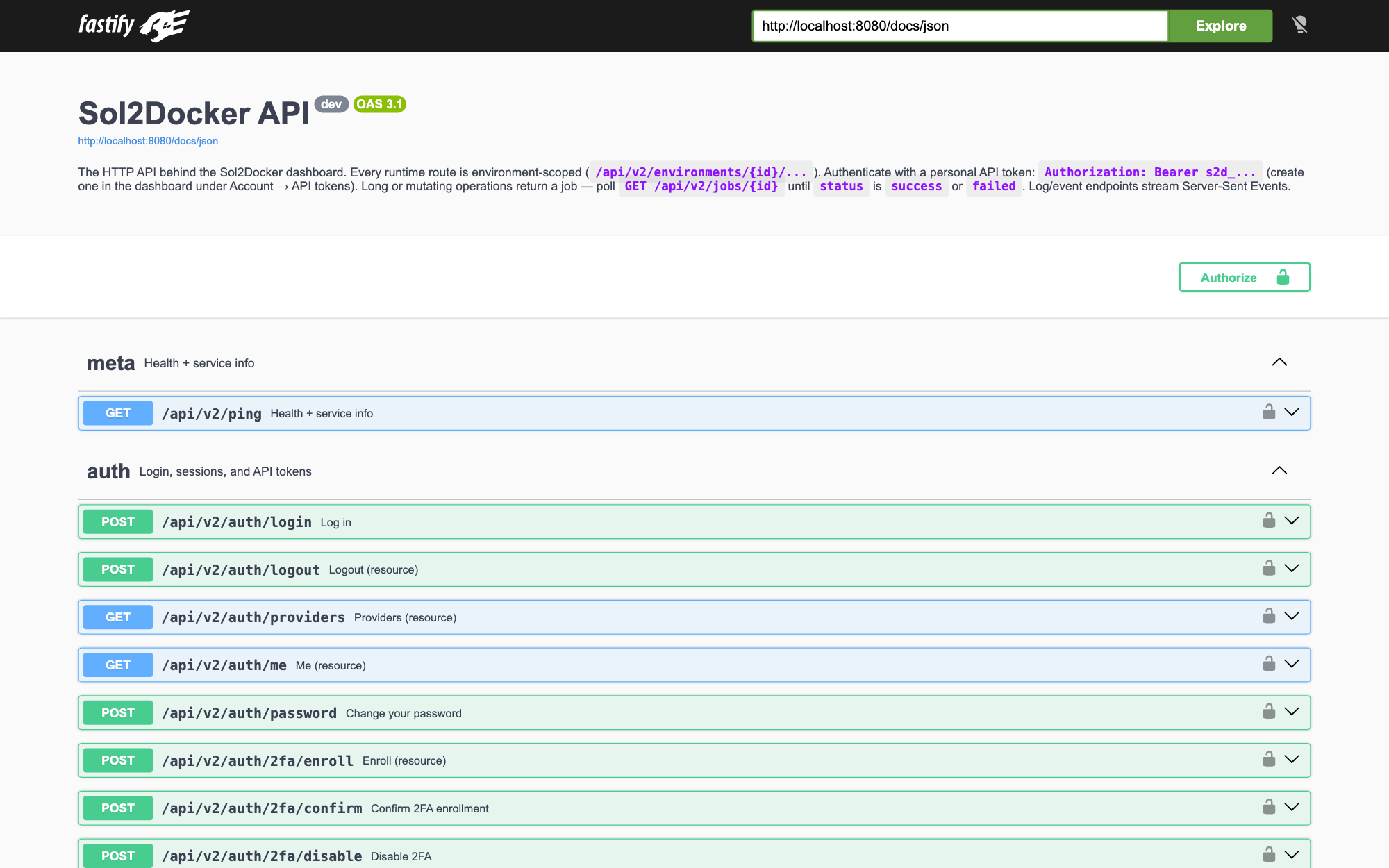Image resolution: width=1389 pixels, height=868 pixels.
Task: Click POST badge for 2fa/enroll
Action: 118,760
